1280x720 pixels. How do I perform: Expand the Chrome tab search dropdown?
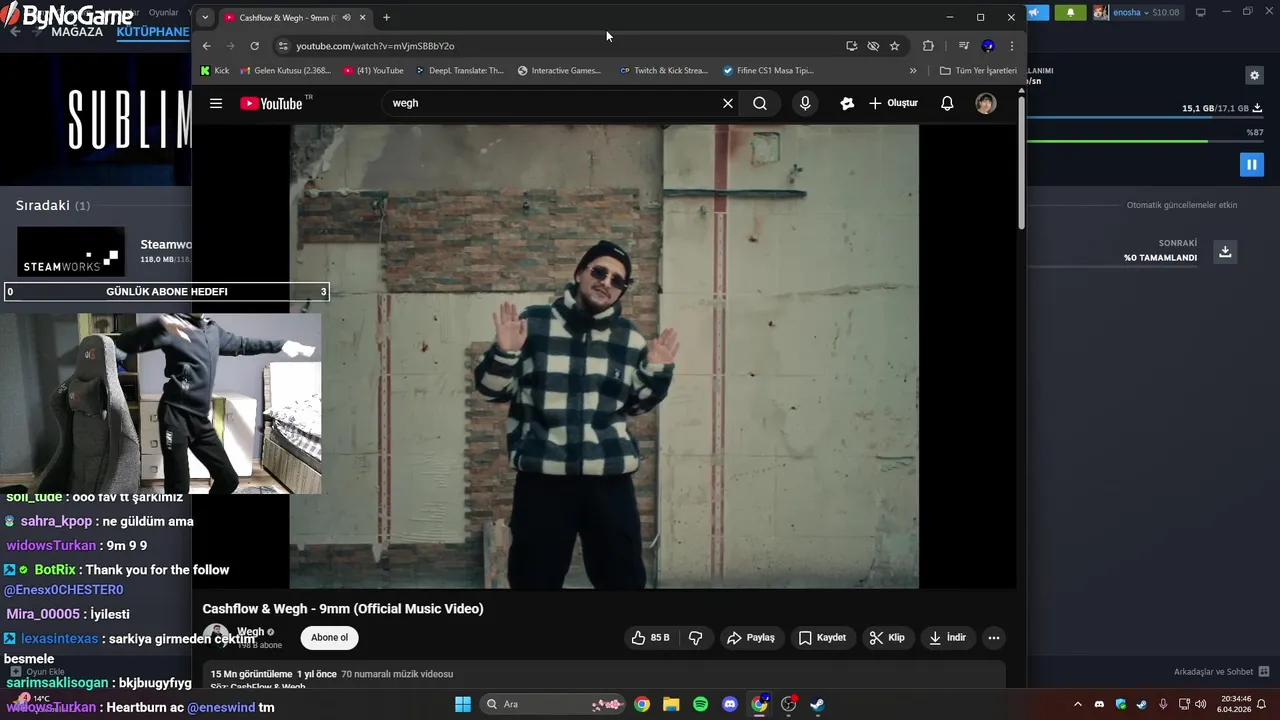point(205,17)
